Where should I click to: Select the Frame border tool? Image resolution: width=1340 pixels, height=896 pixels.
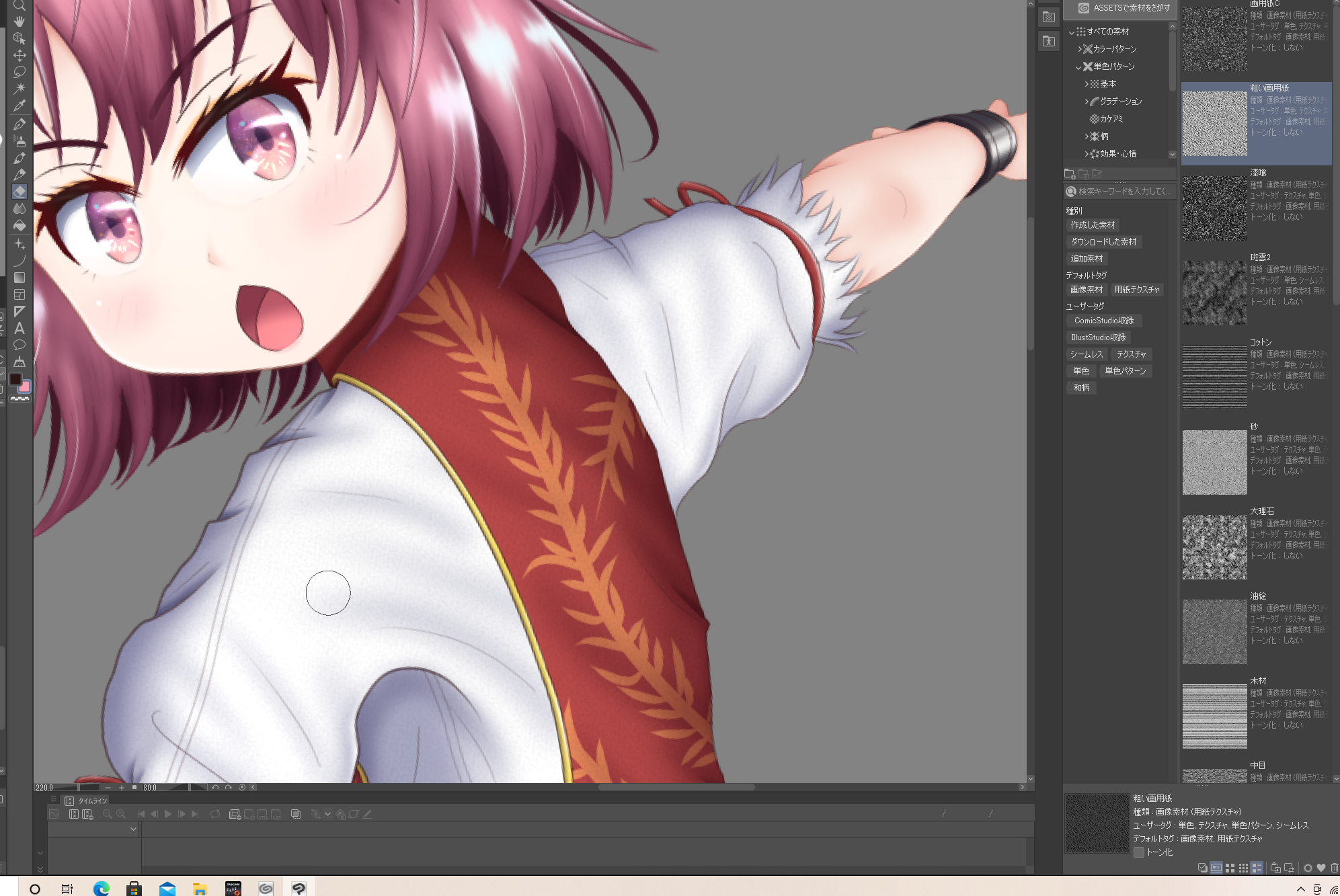coord(19,294)
